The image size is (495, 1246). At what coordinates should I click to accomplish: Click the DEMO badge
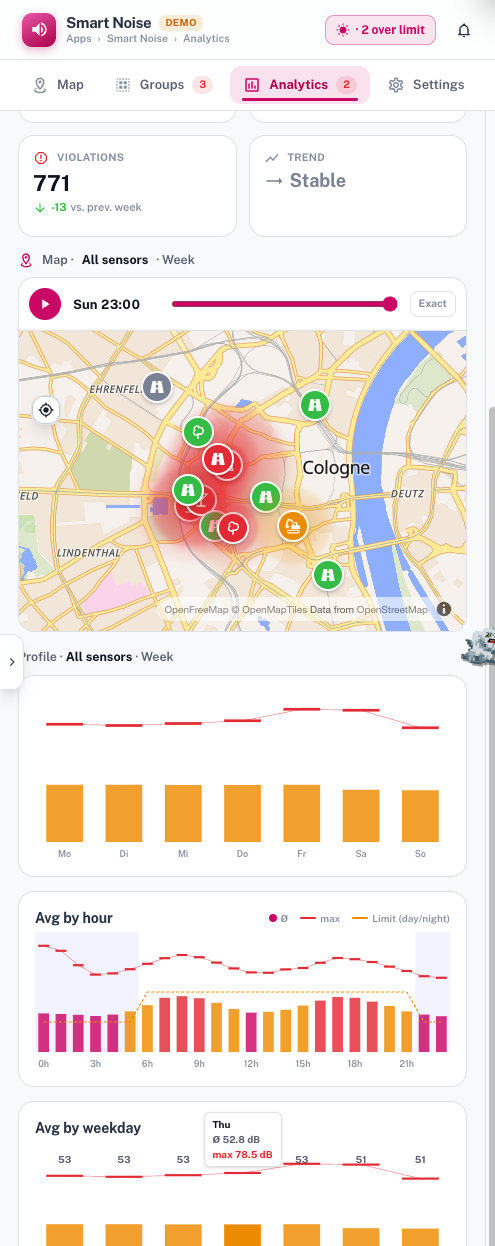182,22
